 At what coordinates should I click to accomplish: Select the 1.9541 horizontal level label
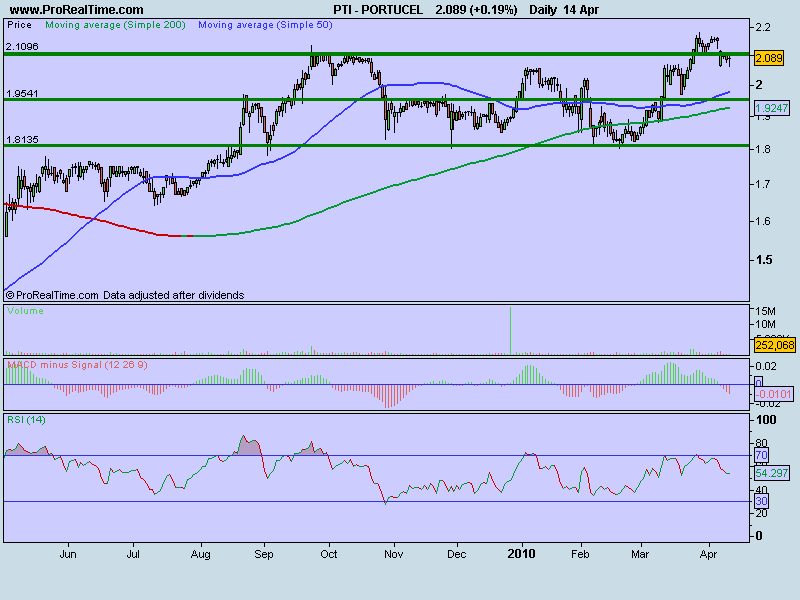coord(22,93)
